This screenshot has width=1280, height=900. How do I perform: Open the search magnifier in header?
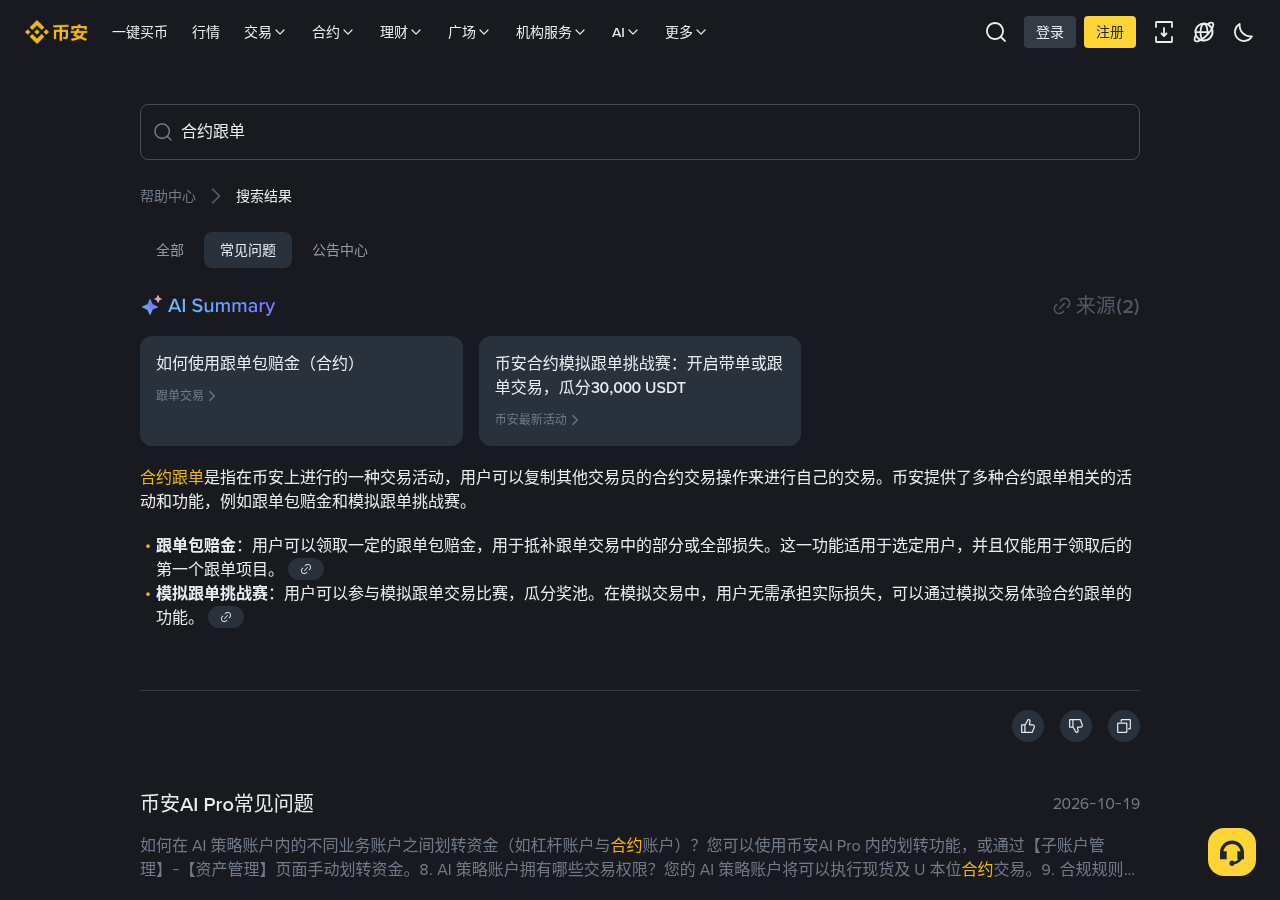tap(996, 32)
